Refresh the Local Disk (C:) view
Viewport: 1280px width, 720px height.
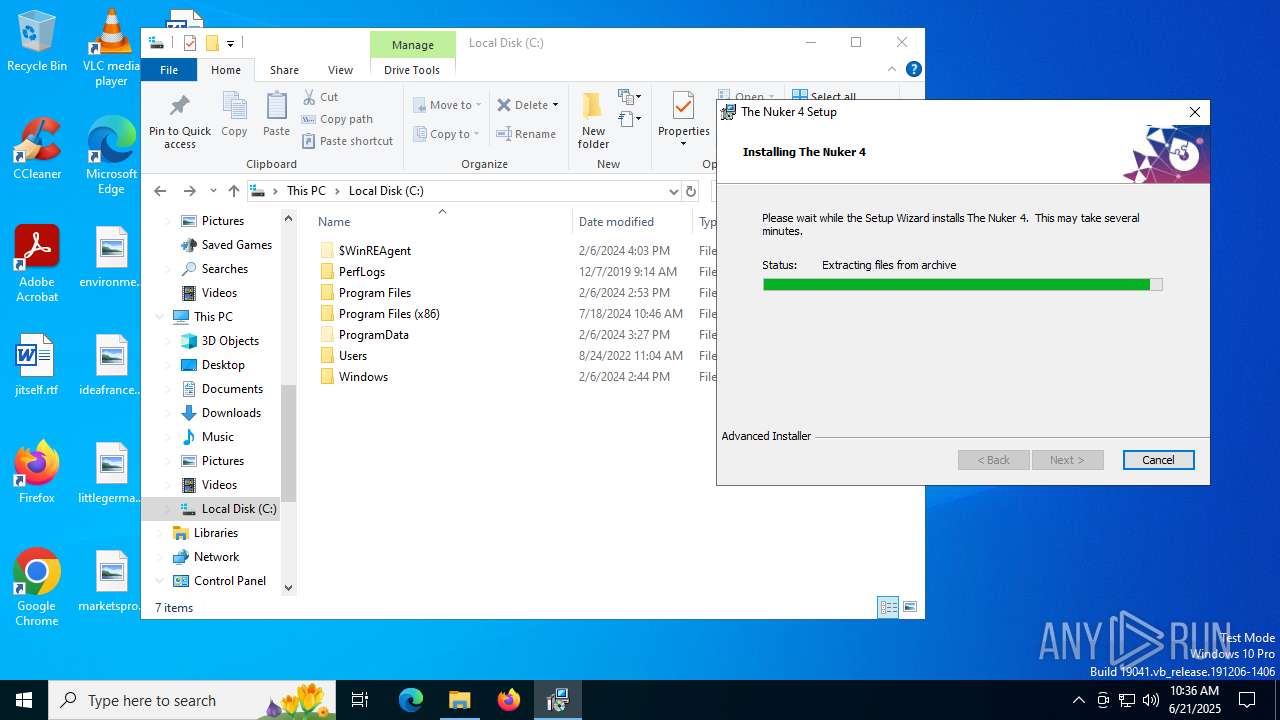(x=690, y=191)
